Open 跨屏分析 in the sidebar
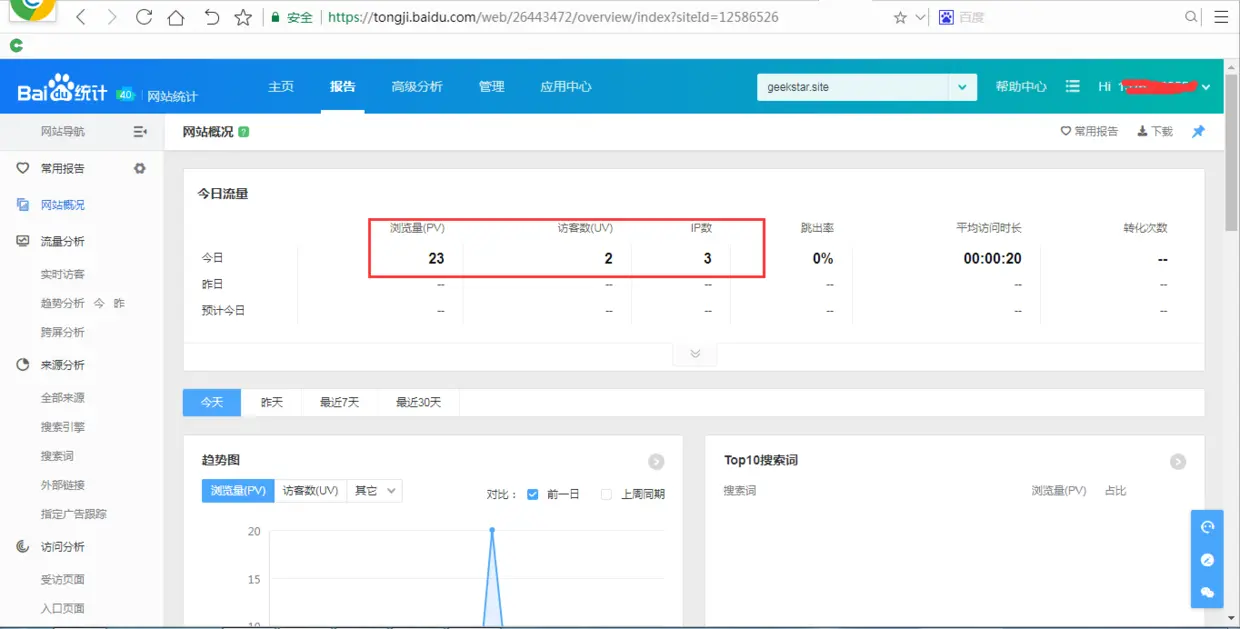Viewport: 1240px width, 629px height. click(63, 332)
